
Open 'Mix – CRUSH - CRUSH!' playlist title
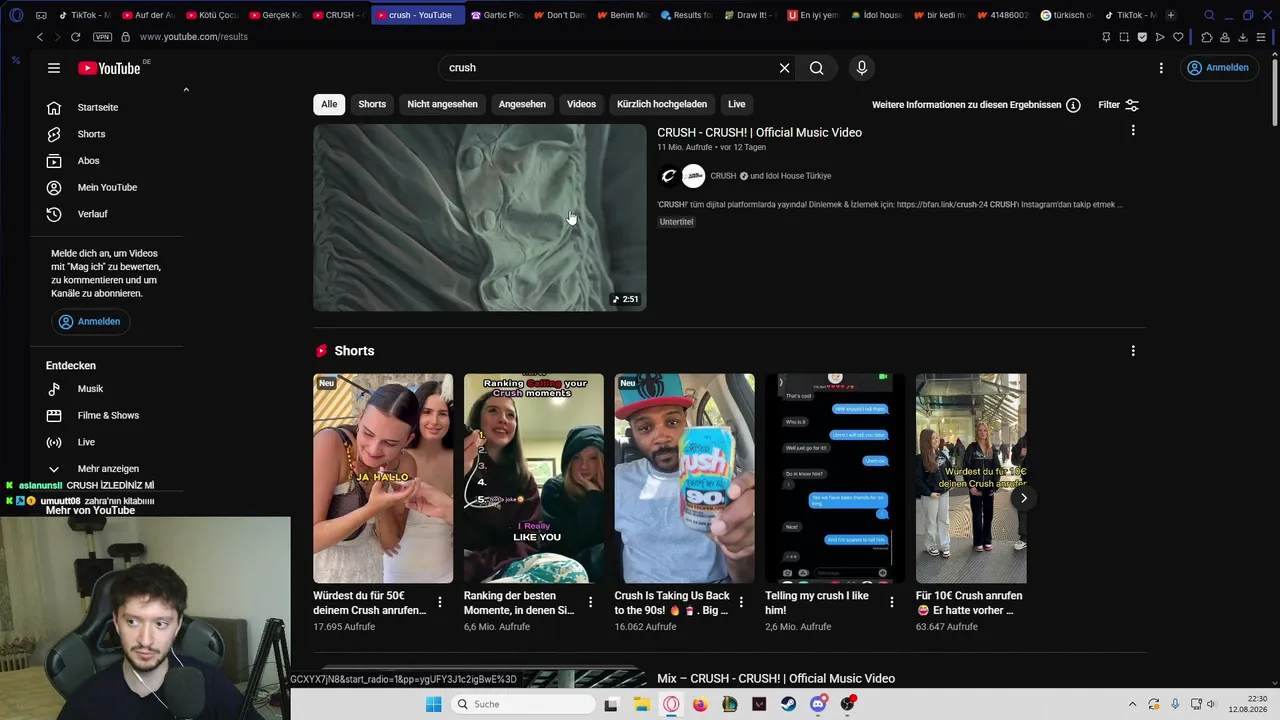pyautogui.click(x=776, y=679)
